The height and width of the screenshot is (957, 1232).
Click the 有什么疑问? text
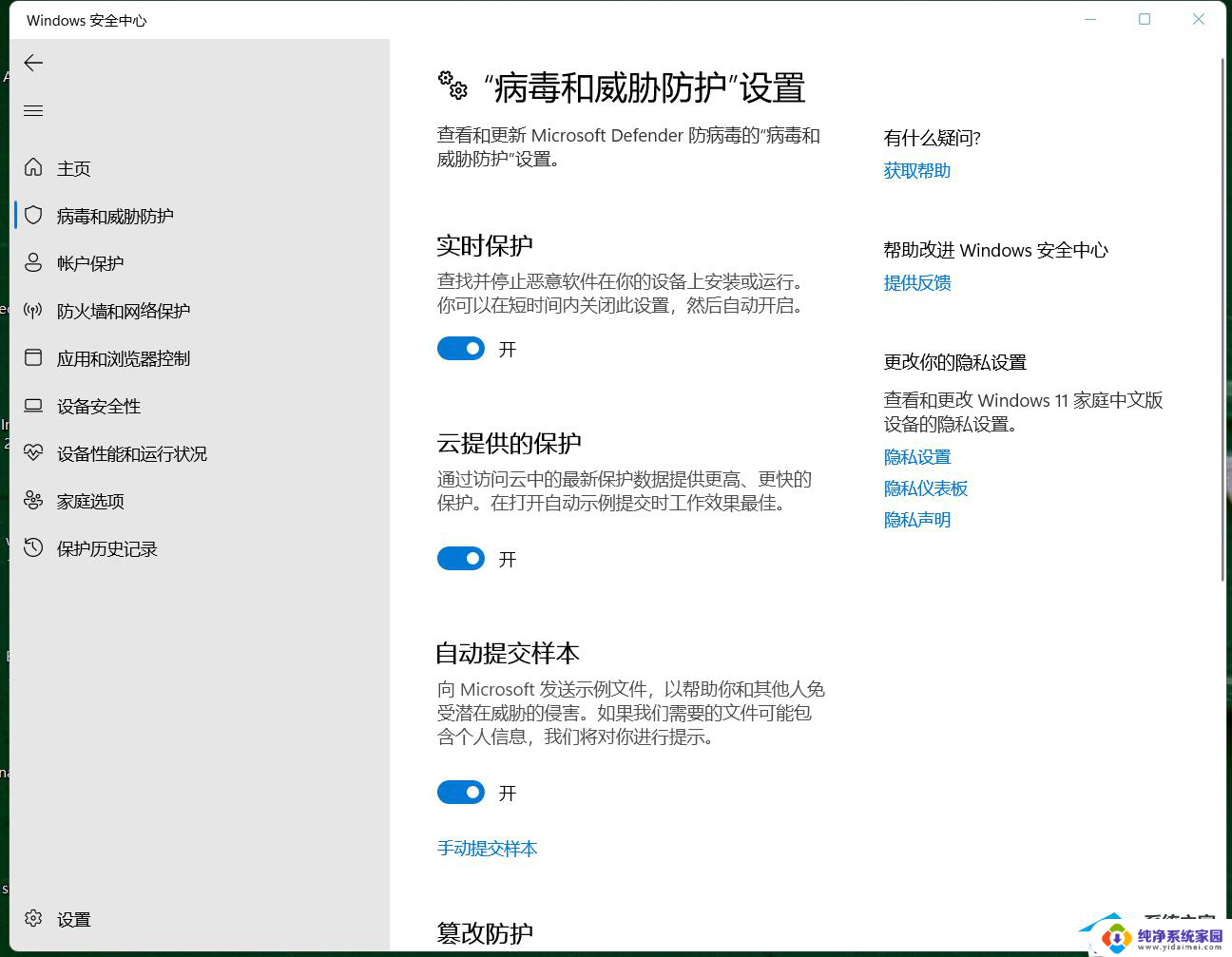coord(932,139)
